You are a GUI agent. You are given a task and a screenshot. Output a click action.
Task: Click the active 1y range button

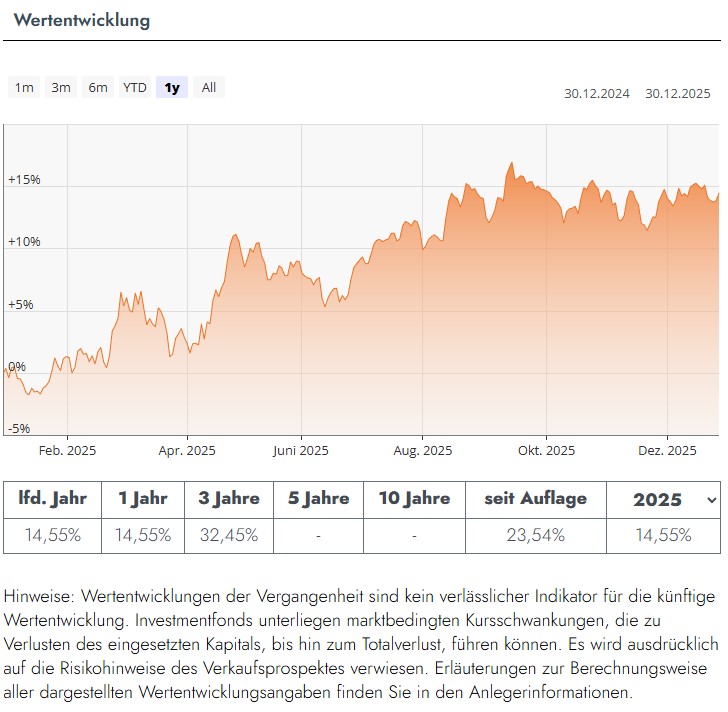point(172,88)
